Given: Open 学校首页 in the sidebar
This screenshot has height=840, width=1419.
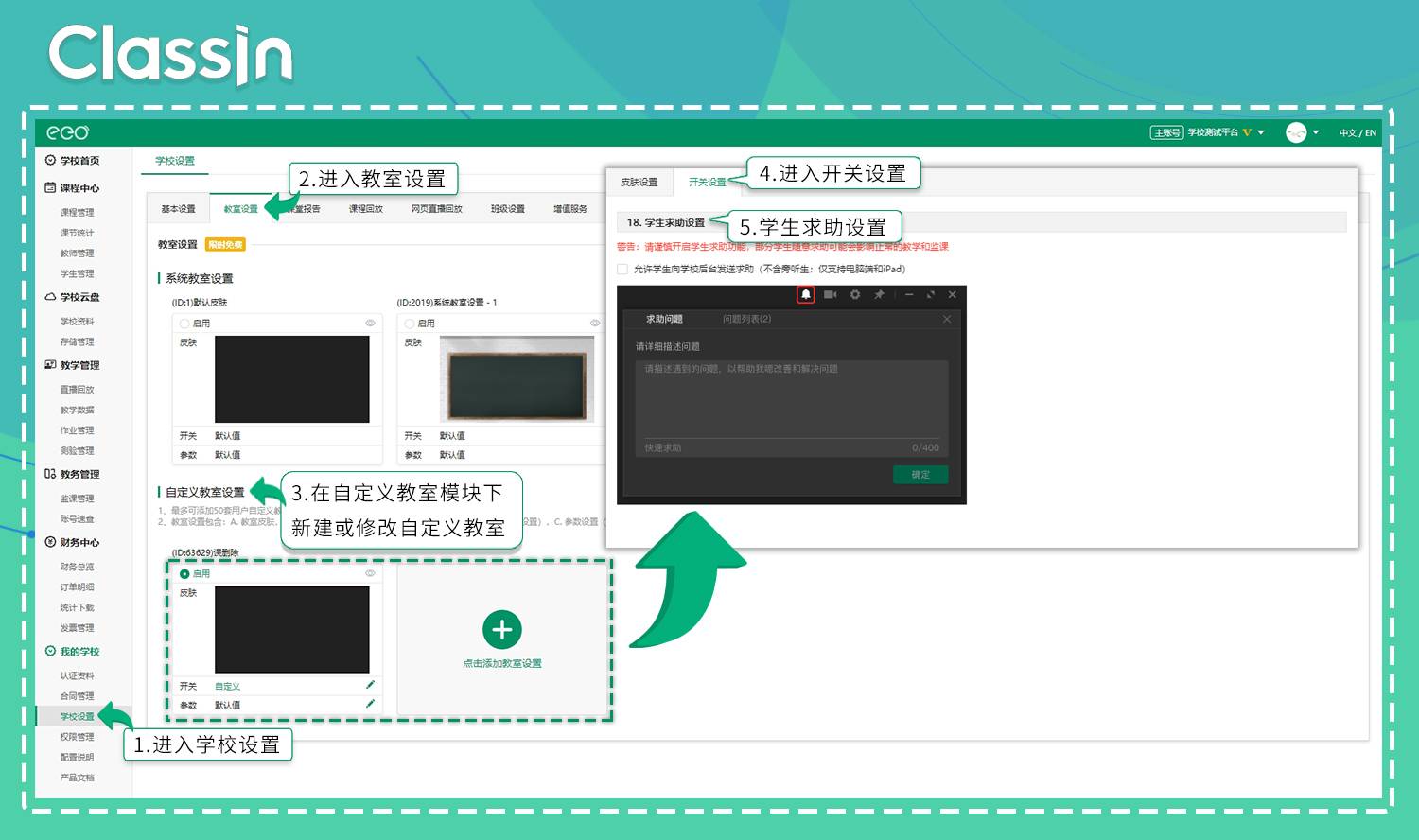Looking at the screenshot, I should tap(79, 161).
